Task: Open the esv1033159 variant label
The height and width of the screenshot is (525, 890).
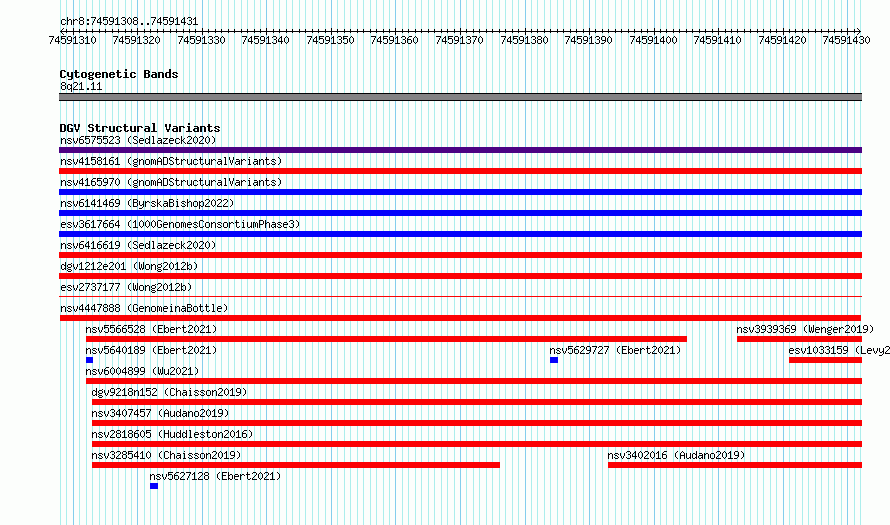Action: (x=839, y=350)
